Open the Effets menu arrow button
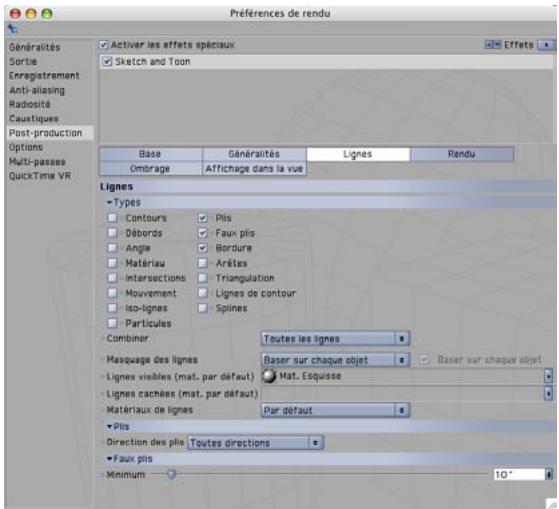 click(x=546, y=45)
